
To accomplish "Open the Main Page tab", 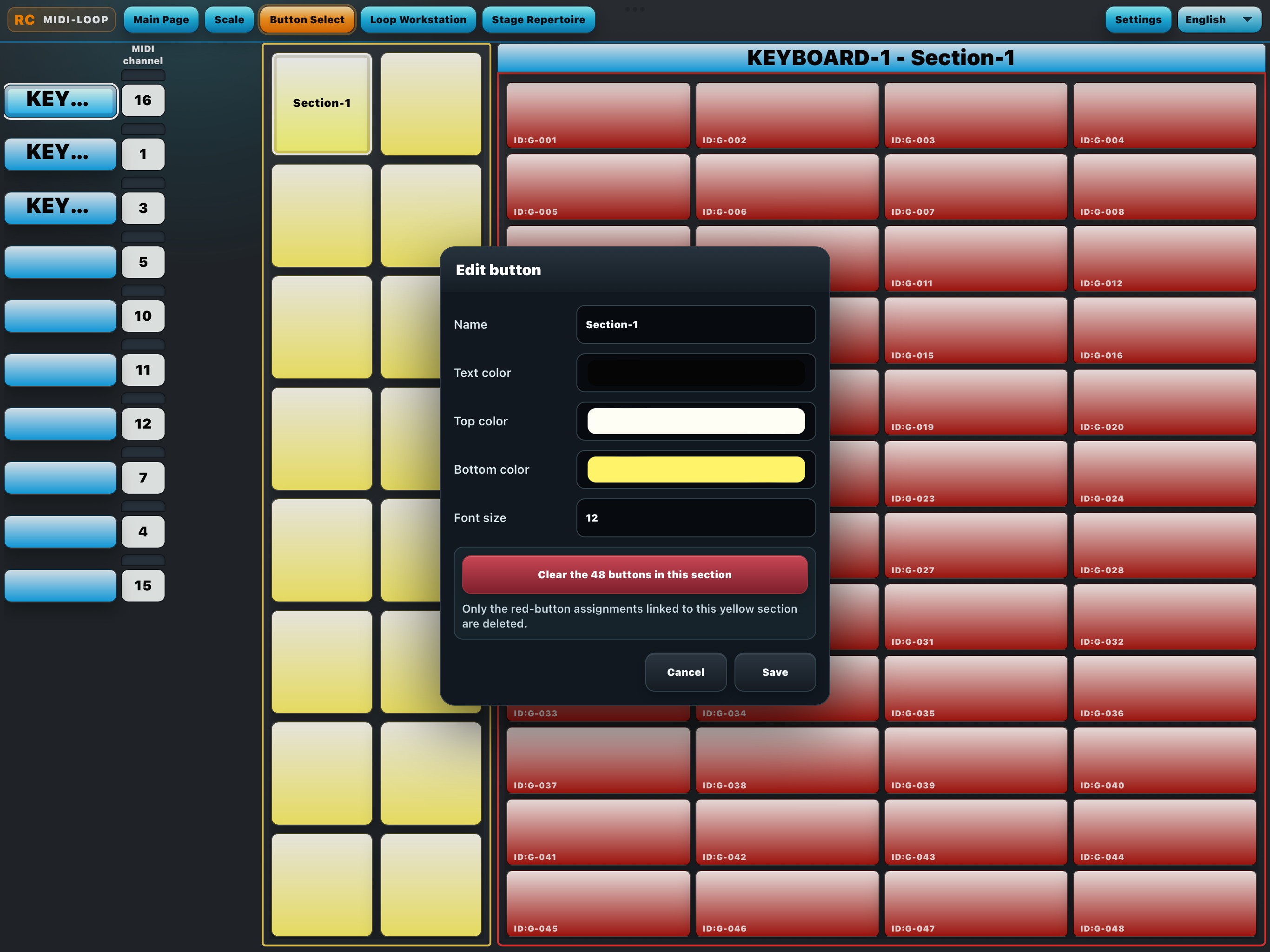I will click(x=161, y=20).
